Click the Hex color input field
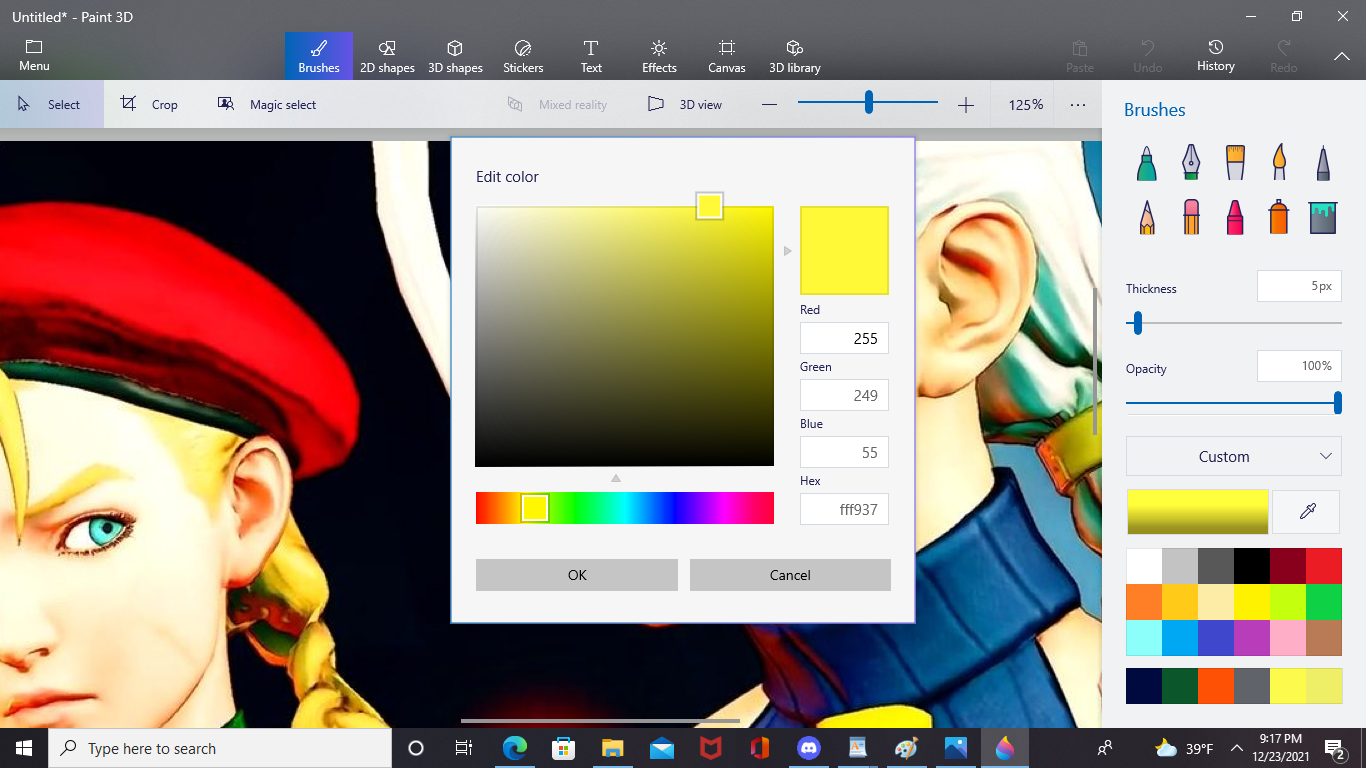Viewport: 1366px width, 768px height. pyautogui.click(x=844, y=509)
